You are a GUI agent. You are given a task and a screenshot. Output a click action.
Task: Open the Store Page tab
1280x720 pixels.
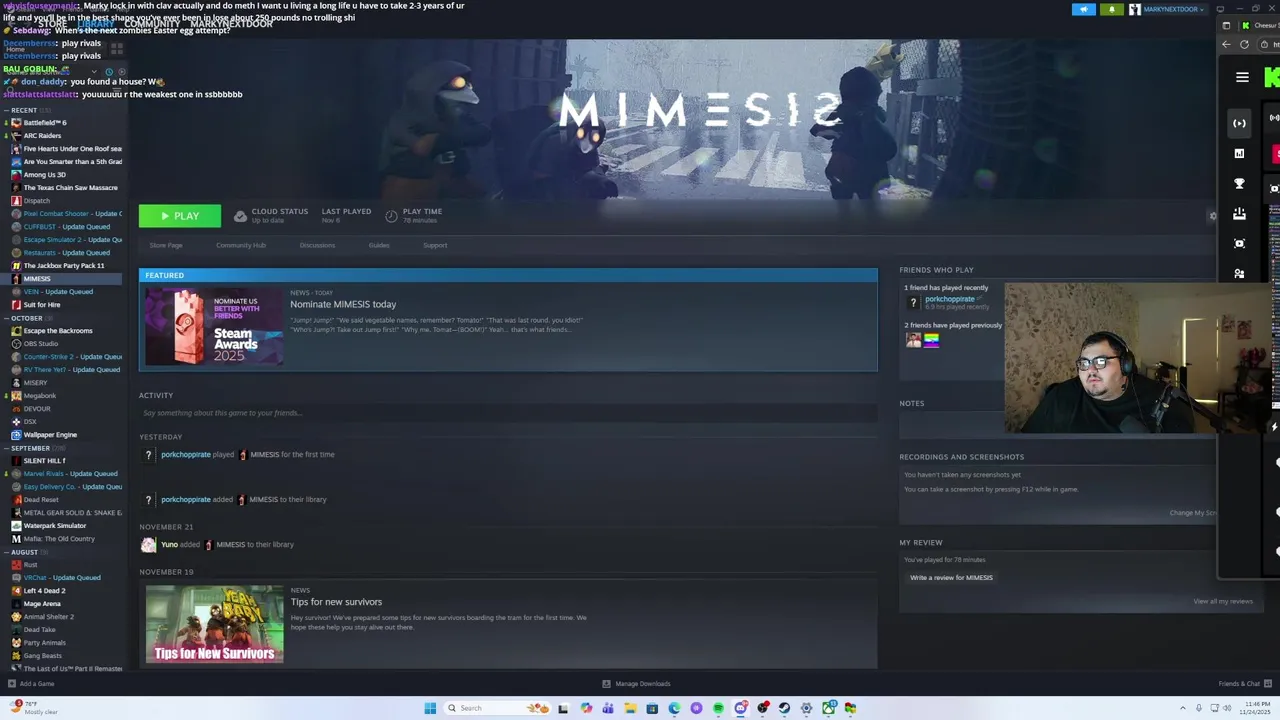(x=166, y=245)
